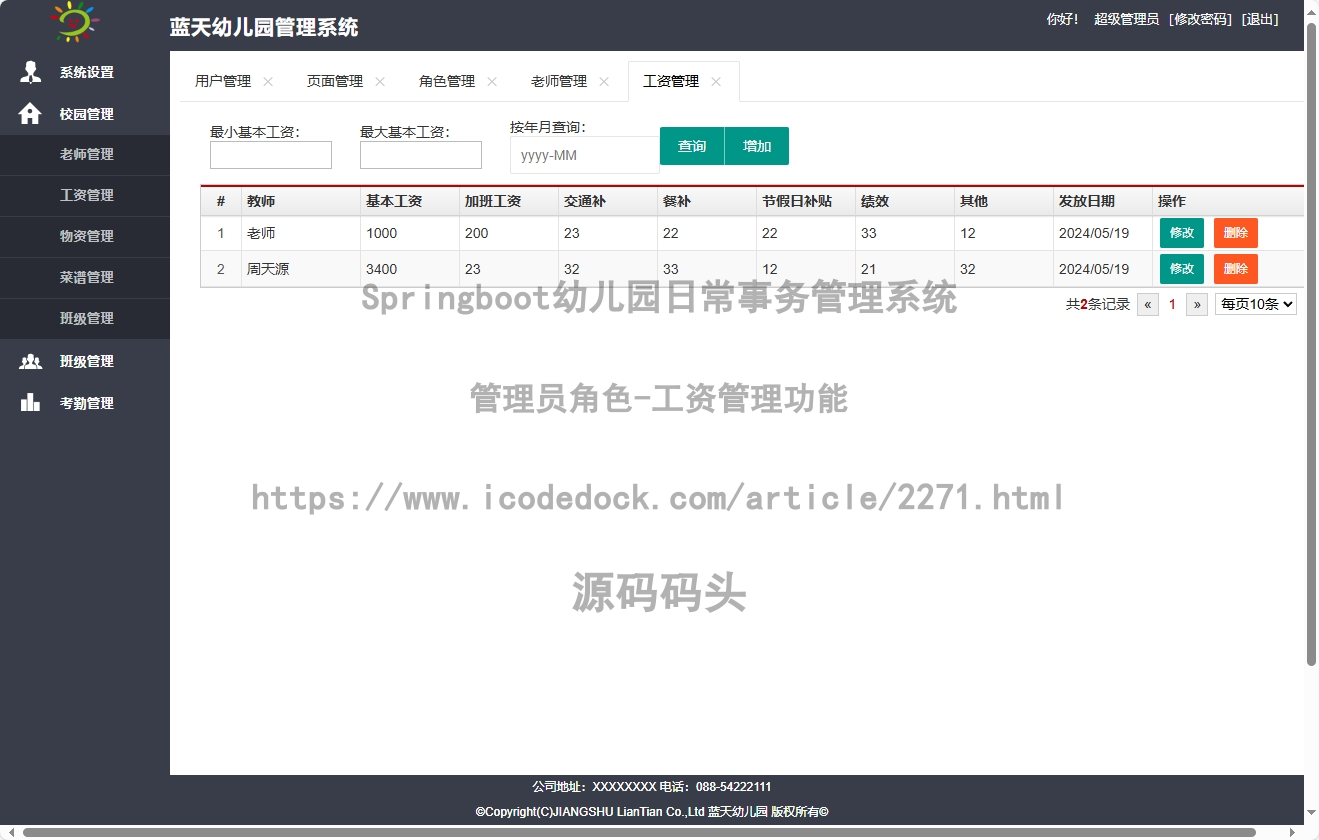1319x840 pixels.
Task: Click the 共2条记录 record count text
Action: click(1098, 304)
